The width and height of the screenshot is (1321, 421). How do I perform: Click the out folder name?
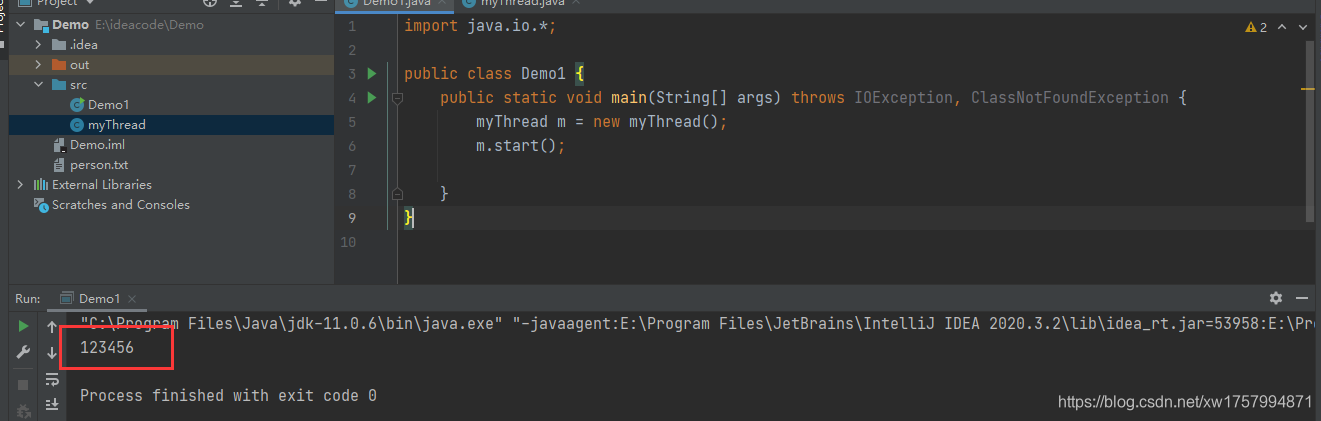click(x=79, y=65)
